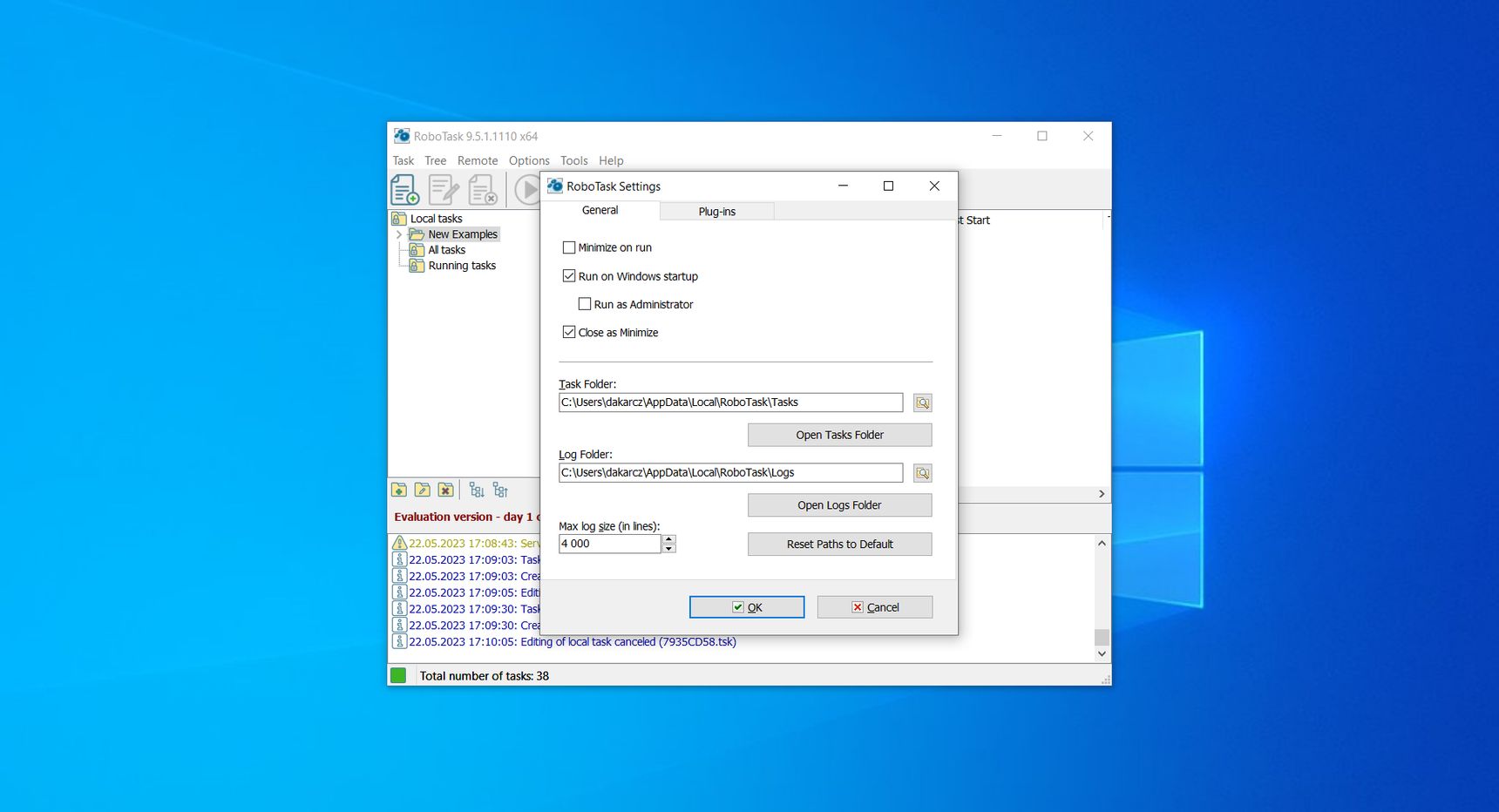
Task: Click 'Total number of tasks: 38' status text
Action: [484, 676]
